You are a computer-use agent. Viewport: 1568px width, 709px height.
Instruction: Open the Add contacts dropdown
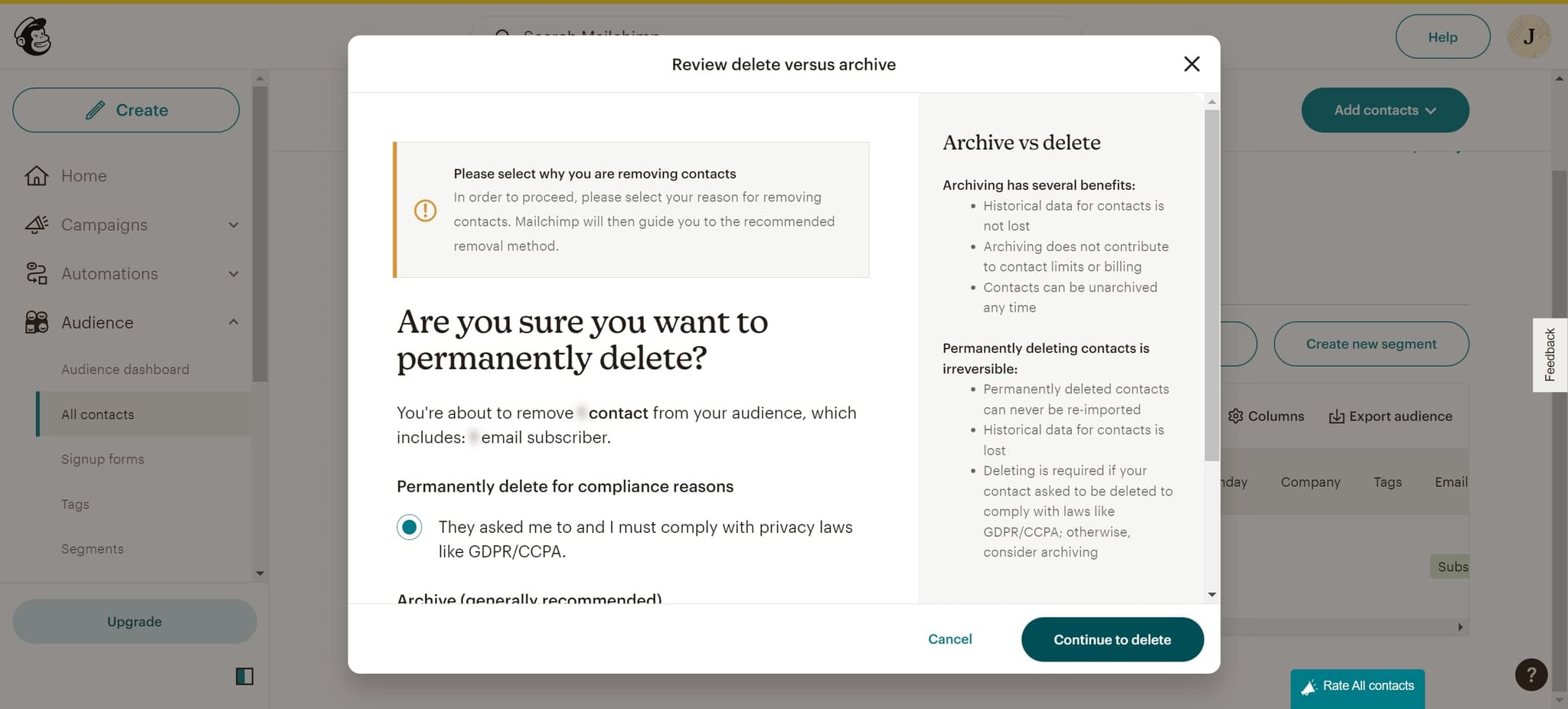[1384, 110]
